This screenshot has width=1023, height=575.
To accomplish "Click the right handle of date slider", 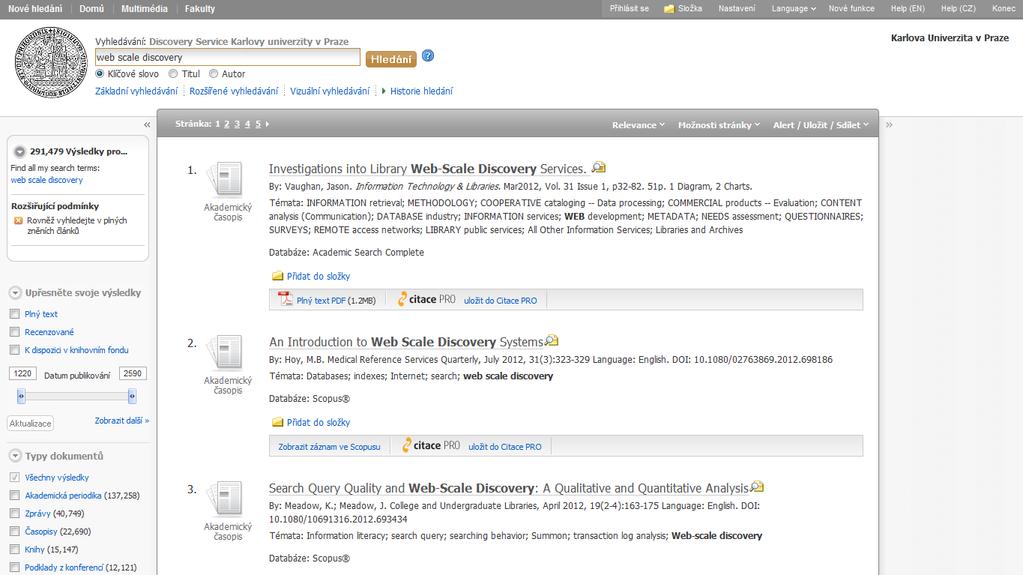I will (132, 396).
